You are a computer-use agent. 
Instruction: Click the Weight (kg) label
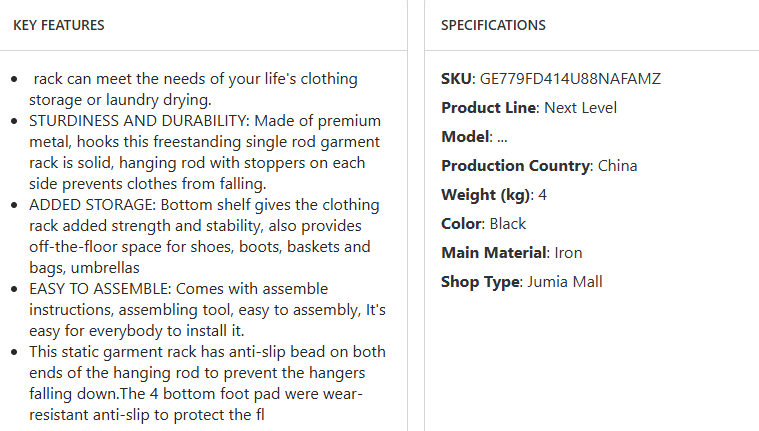coord(486,195)
